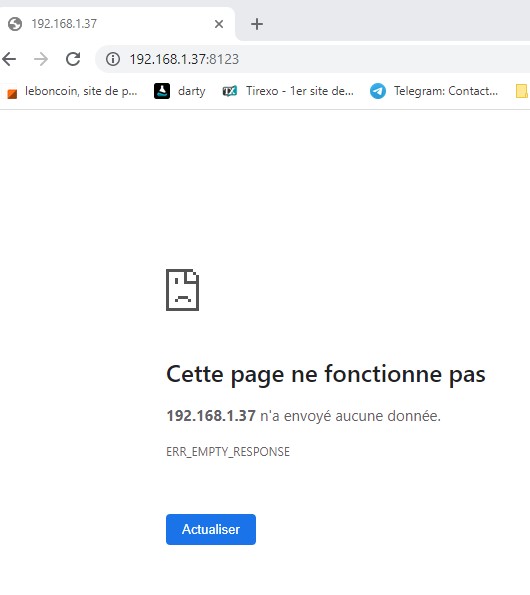Go back using the back arrow
This screenshot has width=530, height=595.
pyautogui.click(x=9, y=59)
